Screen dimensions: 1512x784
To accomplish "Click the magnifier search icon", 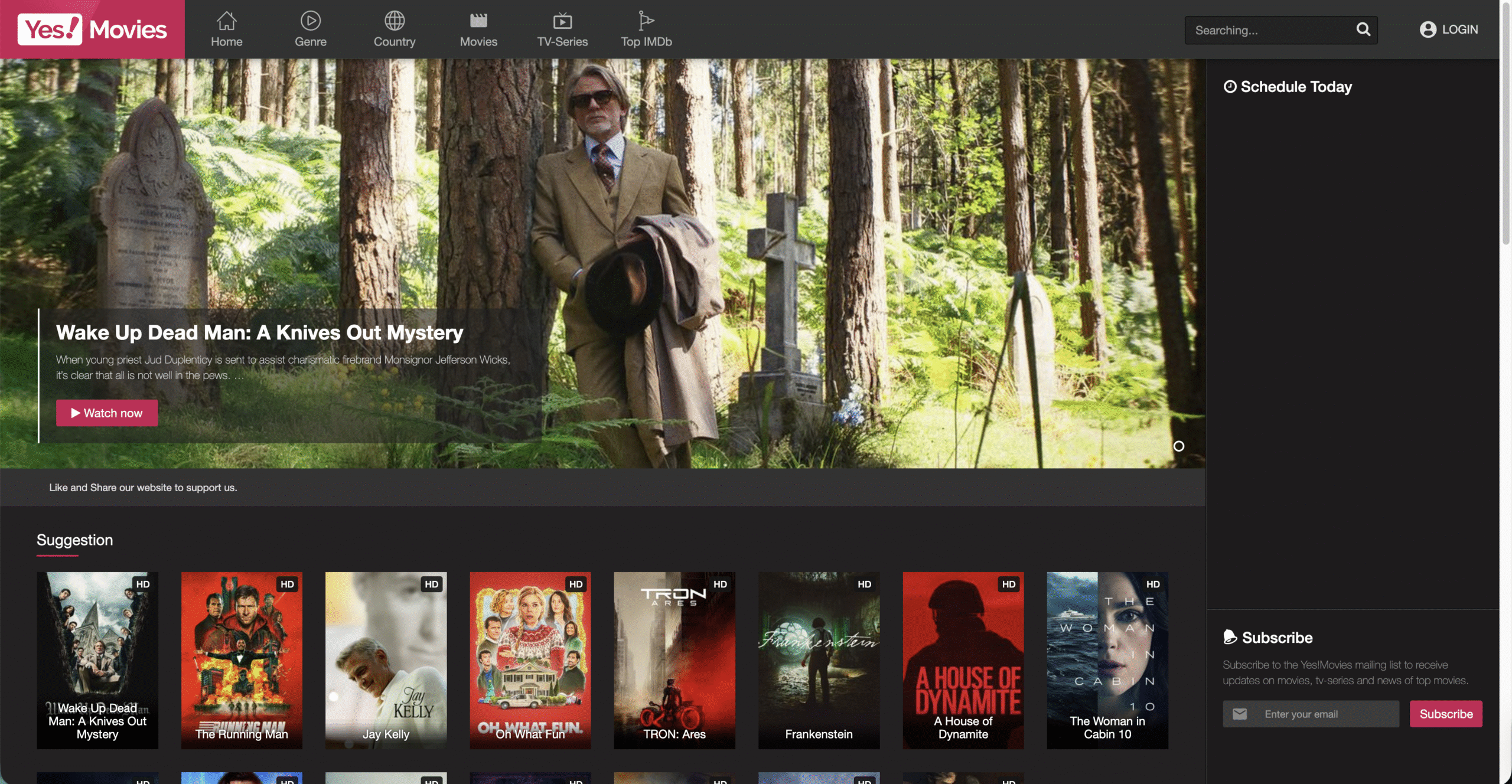I will pyautogui.click(x=1363, y=30).
